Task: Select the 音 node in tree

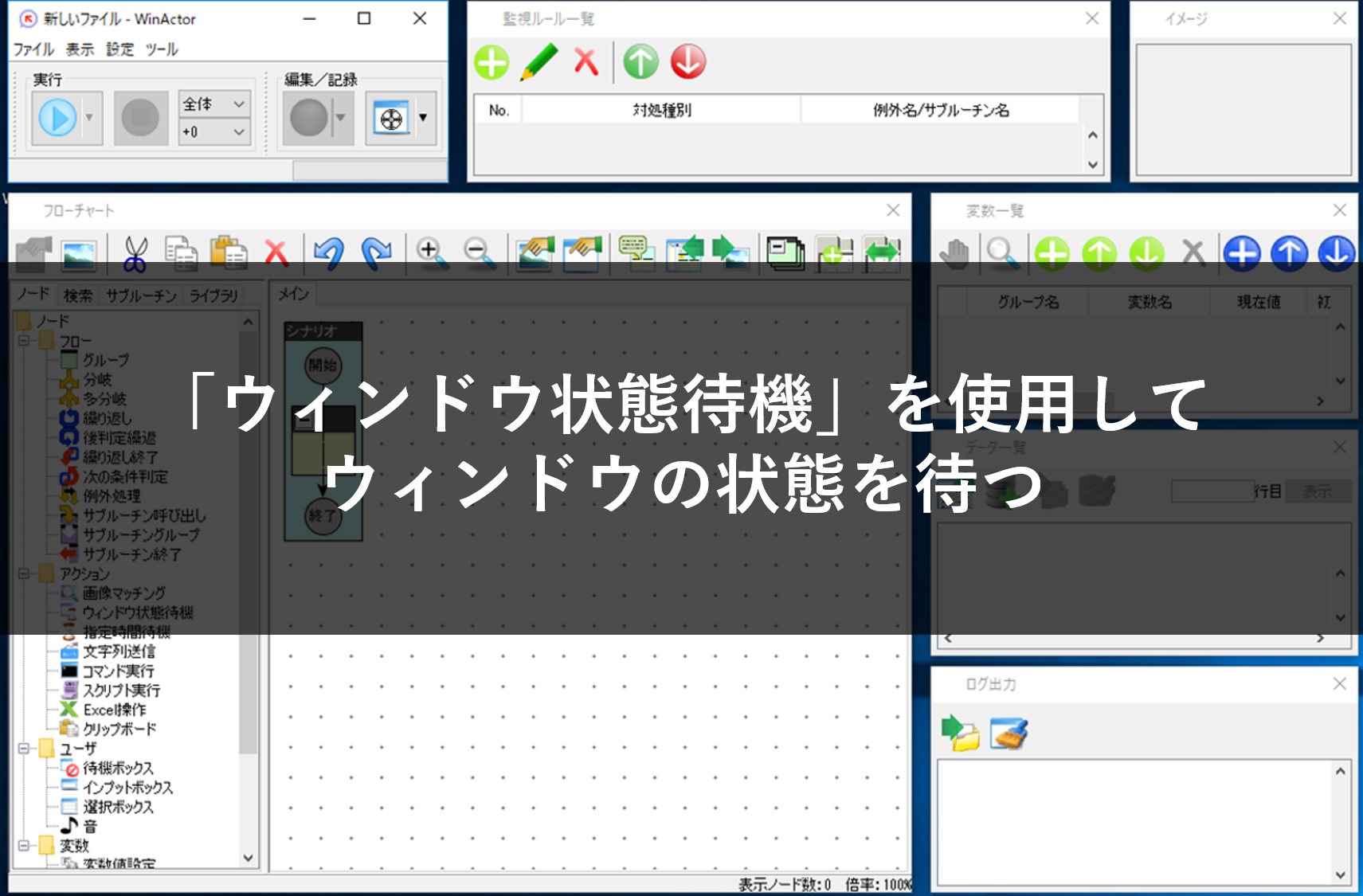Action: pos(90,827)
